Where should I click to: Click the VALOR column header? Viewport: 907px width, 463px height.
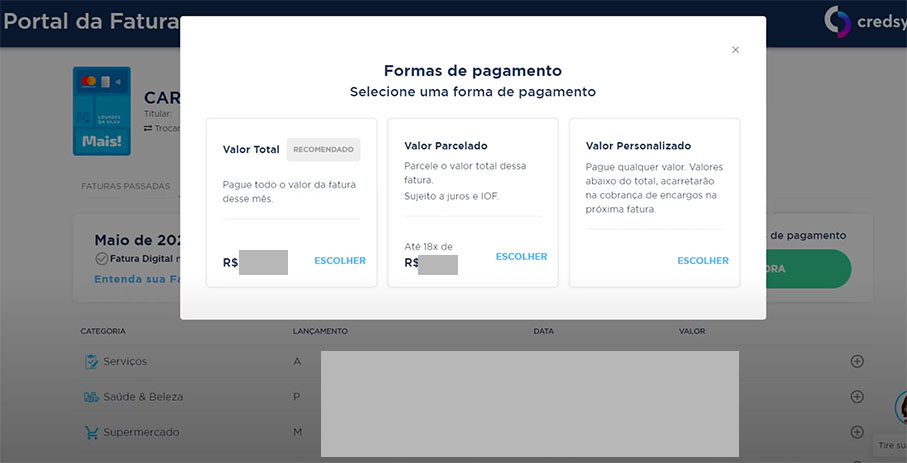click(x=692, y=331)
